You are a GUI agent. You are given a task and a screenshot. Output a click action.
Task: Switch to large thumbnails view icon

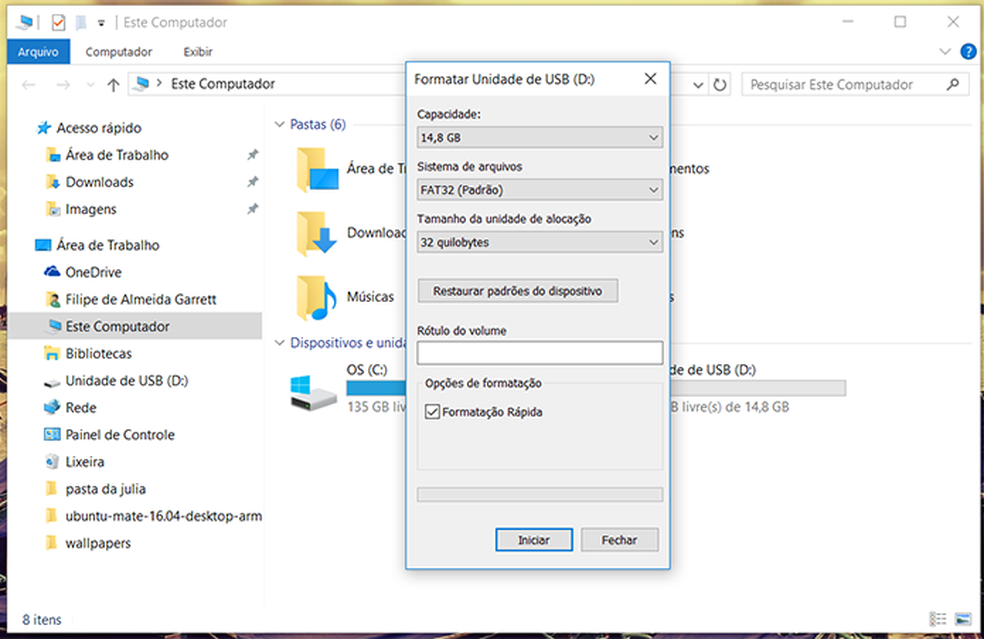[x=963, y=619]
